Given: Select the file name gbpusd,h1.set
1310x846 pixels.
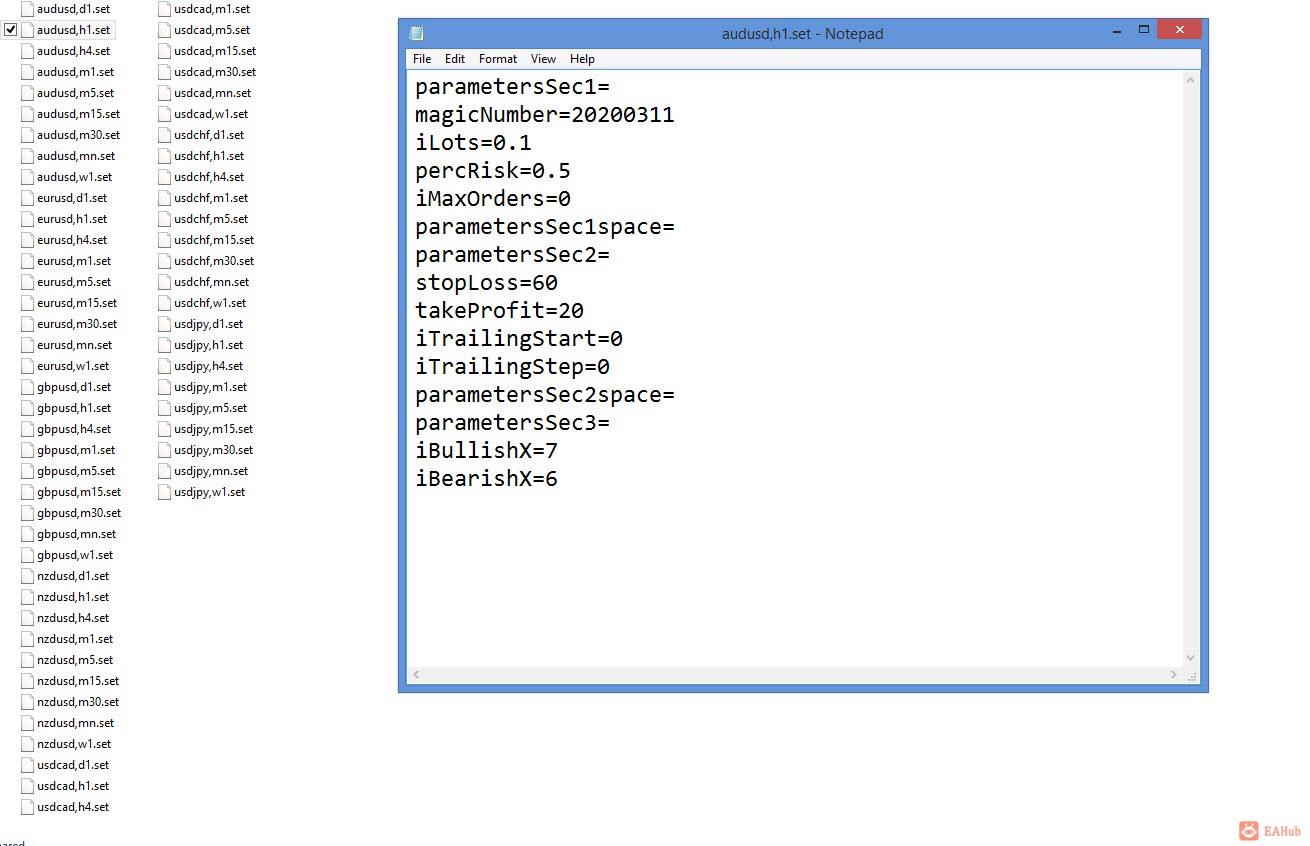Looking at the screenshot, I should coord(74,408).
